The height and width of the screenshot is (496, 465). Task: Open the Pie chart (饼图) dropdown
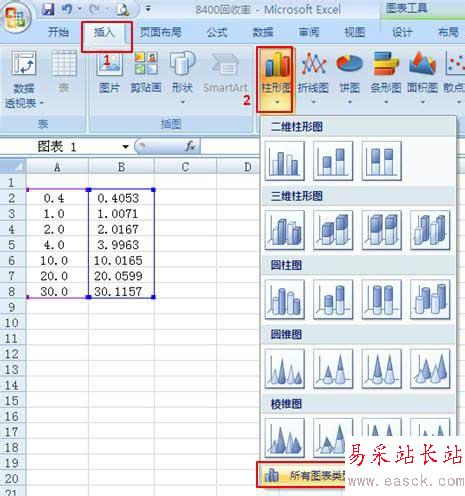(x=349, y=78)
